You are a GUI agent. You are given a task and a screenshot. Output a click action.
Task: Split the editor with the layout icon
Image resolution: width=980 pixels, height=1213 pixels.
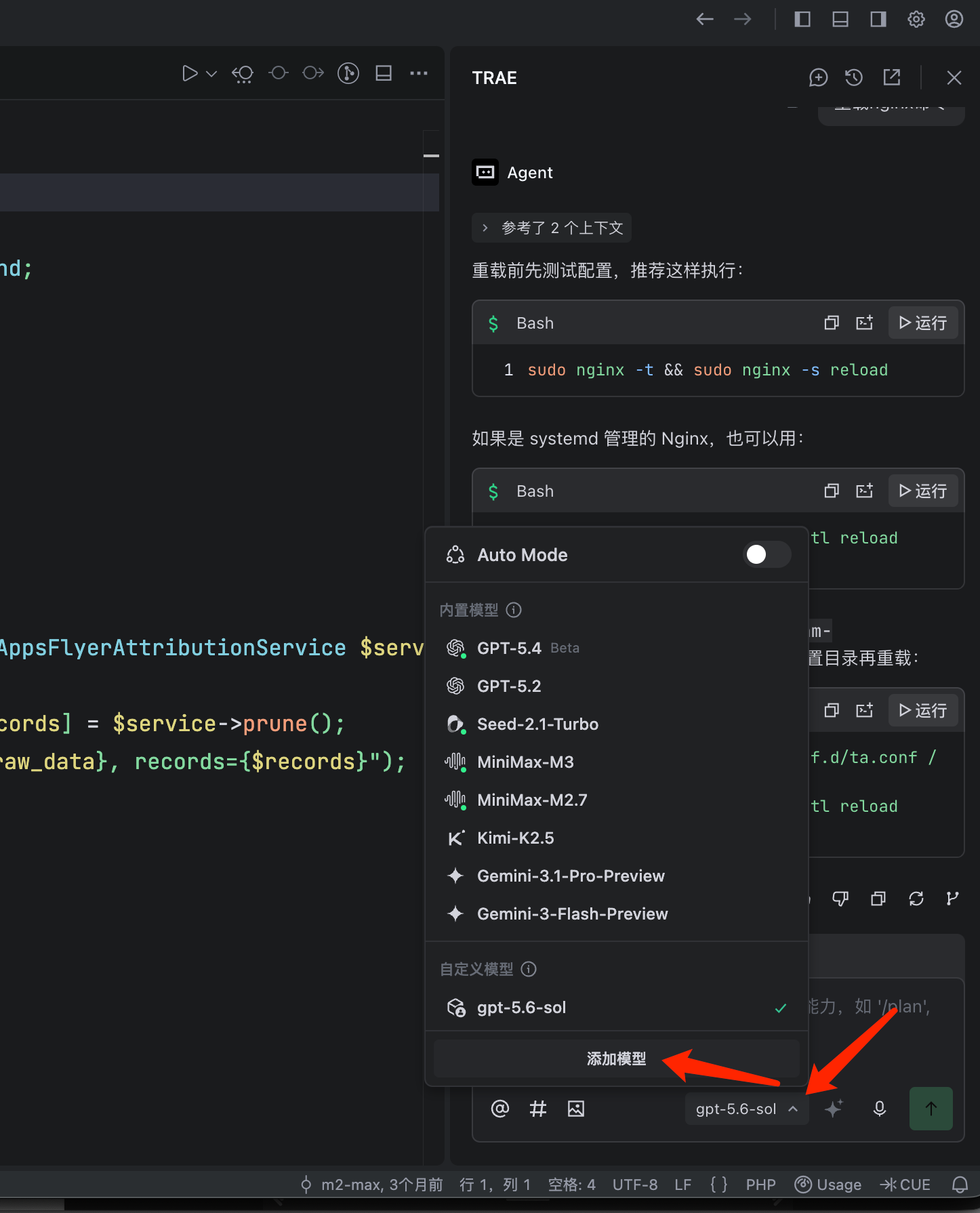[x=384, y=73]
